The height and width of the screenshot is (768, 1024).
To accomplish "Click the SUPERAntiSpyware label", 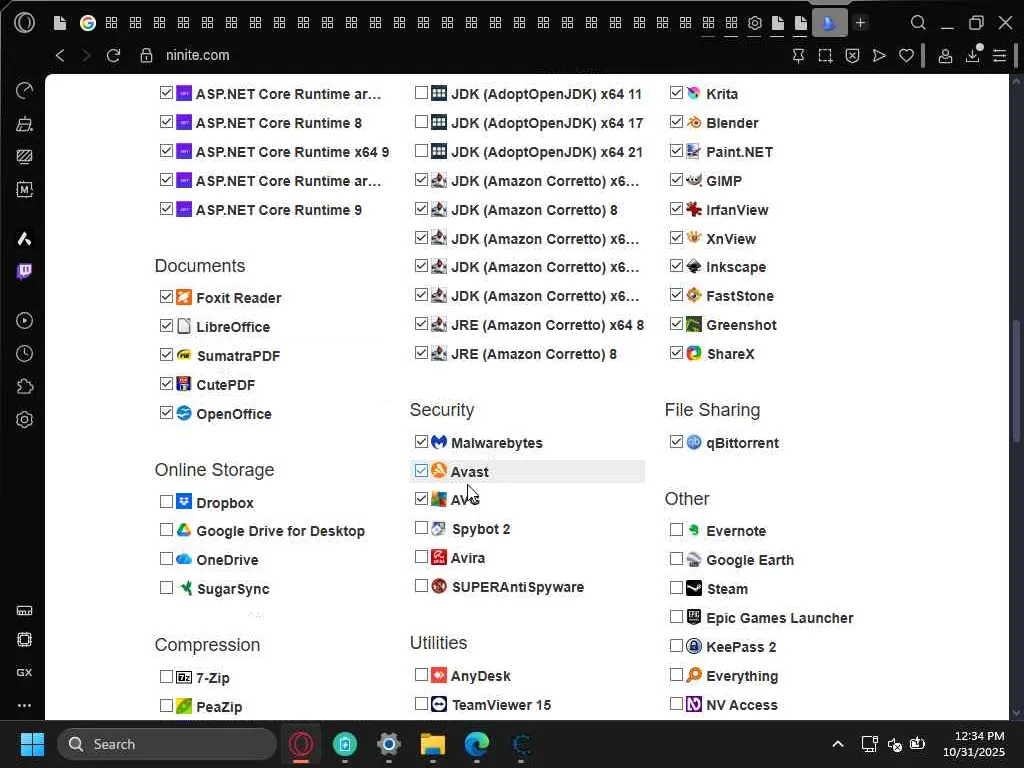I will tap(518, 587).
